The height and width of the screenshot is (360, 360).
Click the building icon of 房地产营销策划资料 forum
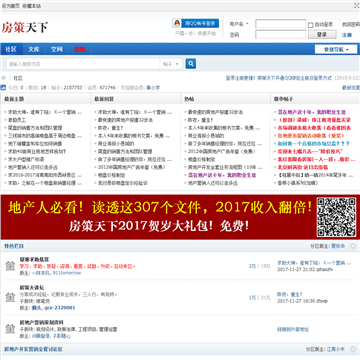point(10,329)
